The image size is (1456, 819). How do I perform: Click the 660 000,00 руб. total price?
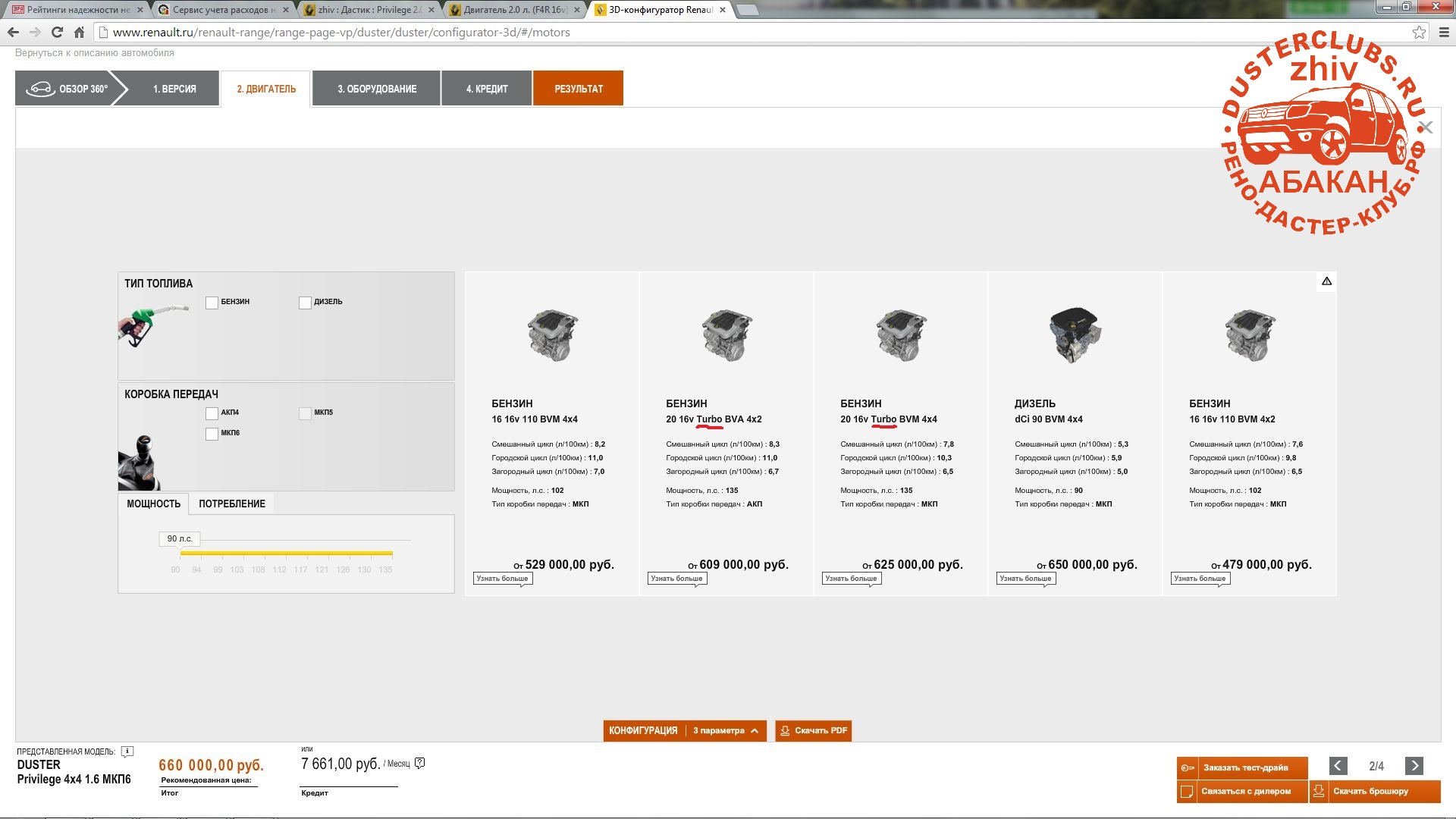point(211,765)
